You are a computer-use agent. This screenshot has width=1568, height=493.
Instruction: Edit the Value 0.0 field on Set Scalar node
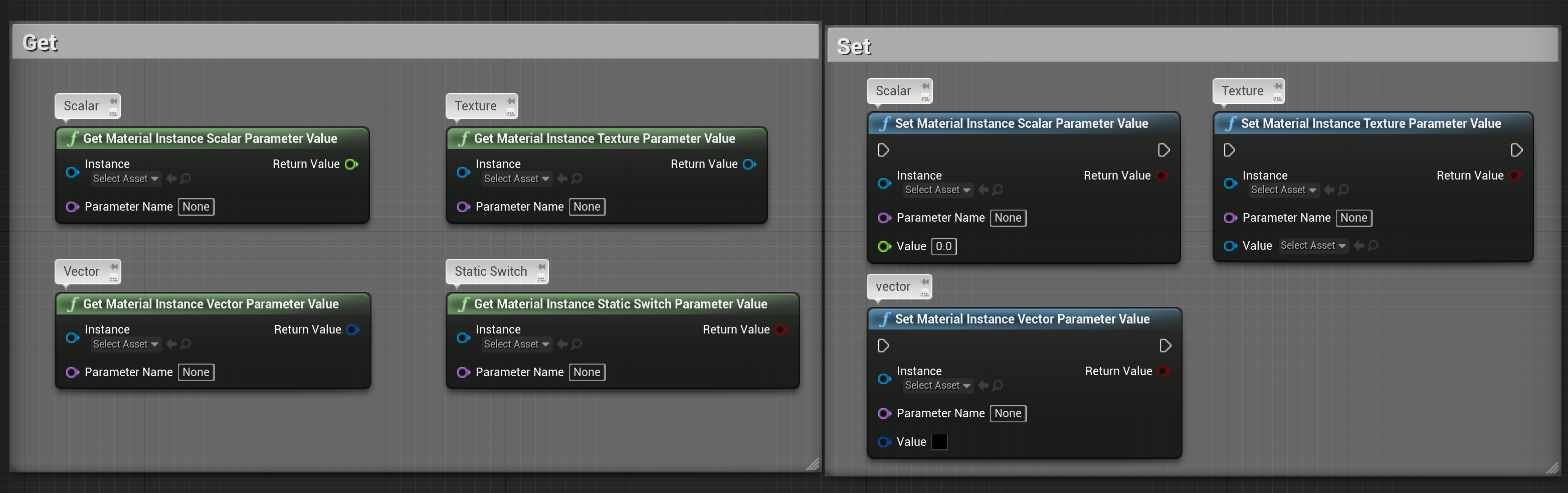[943, 247]
